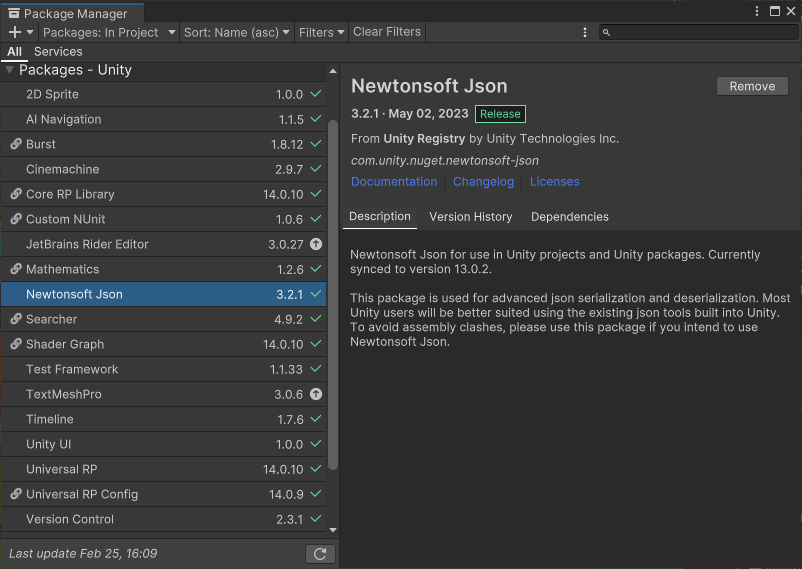Image resolution: width=802 pixels, height=569 pixels.
Task: Open the Licenses link
Action: pyautogui.click(x=554, y=182)
